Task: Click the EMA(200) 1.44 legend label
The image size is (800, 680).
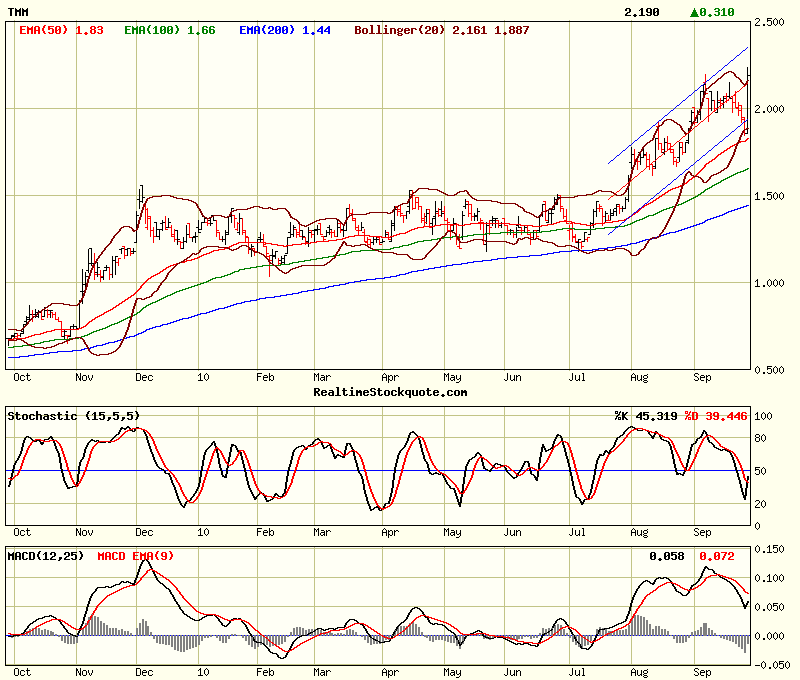Action: click(x=285, y=30)
